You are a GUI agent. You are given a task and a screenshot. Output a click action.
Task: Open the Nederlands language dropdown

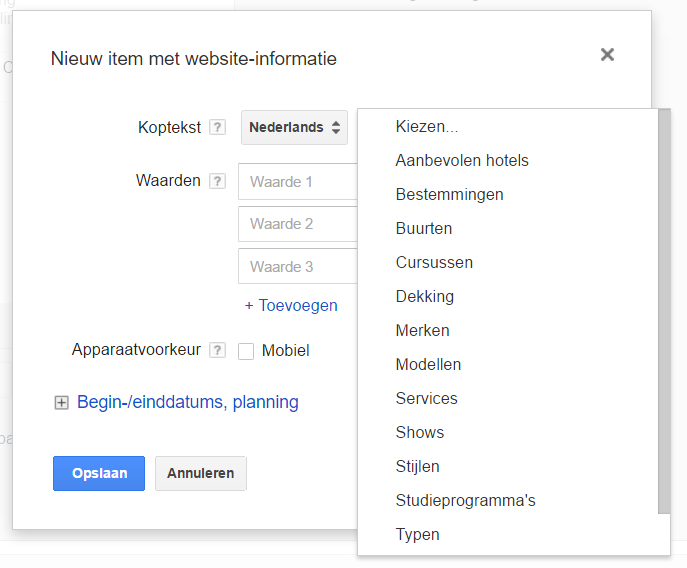[294, 128]
